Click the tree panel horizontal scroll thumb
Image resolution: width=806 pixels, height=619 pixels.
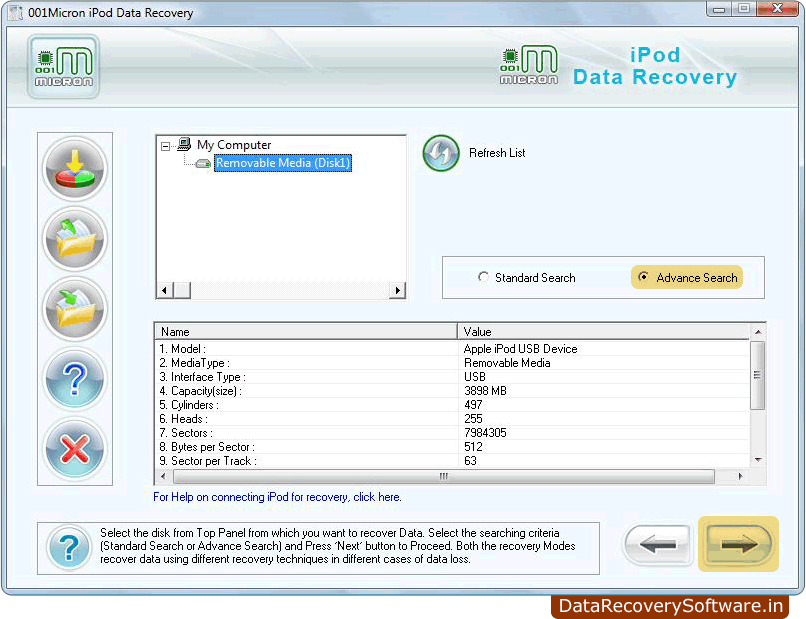click(182, 290)
